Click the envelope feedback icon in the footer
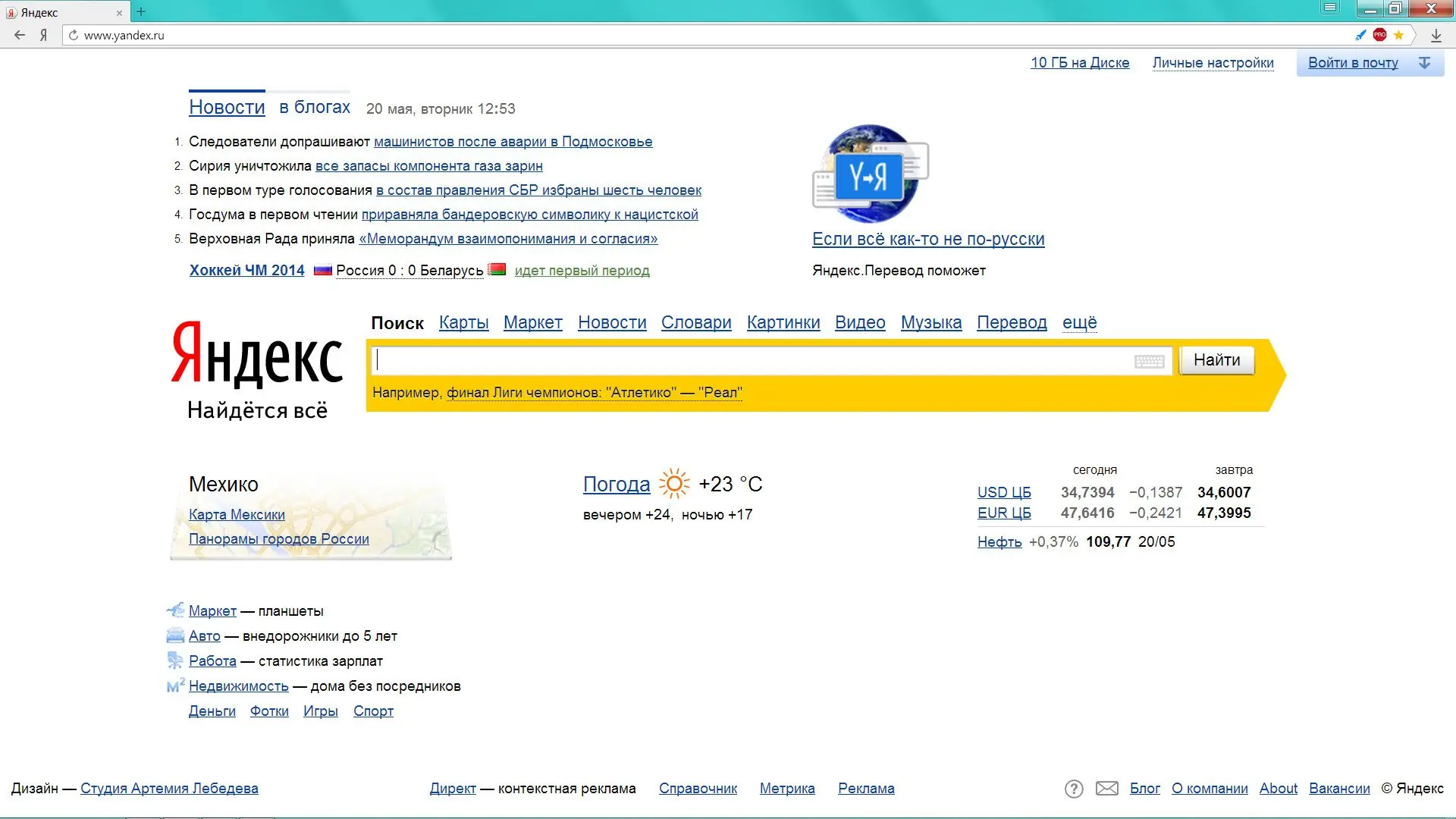Screen dimensions: 1456x819 click(x=1107, y=789)
